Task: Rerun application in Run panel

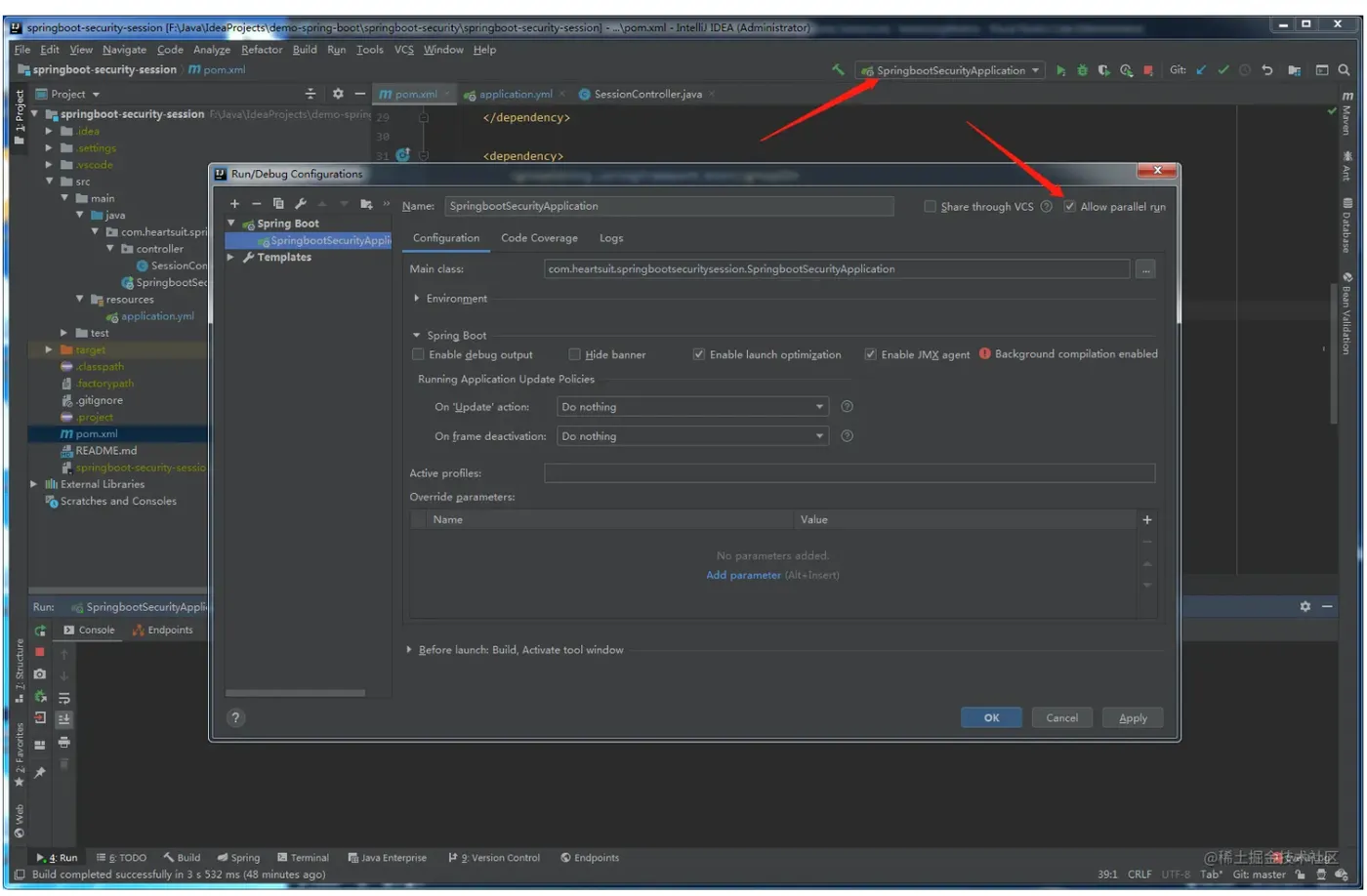Action: click(40, 631)
